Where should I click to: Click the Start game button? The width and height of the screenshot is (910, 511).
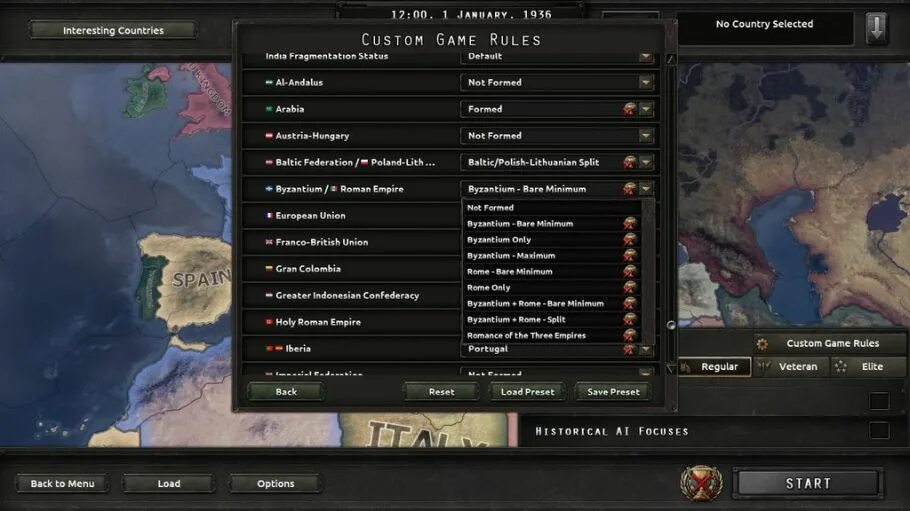pyautogui.click(x=808, y=483)
